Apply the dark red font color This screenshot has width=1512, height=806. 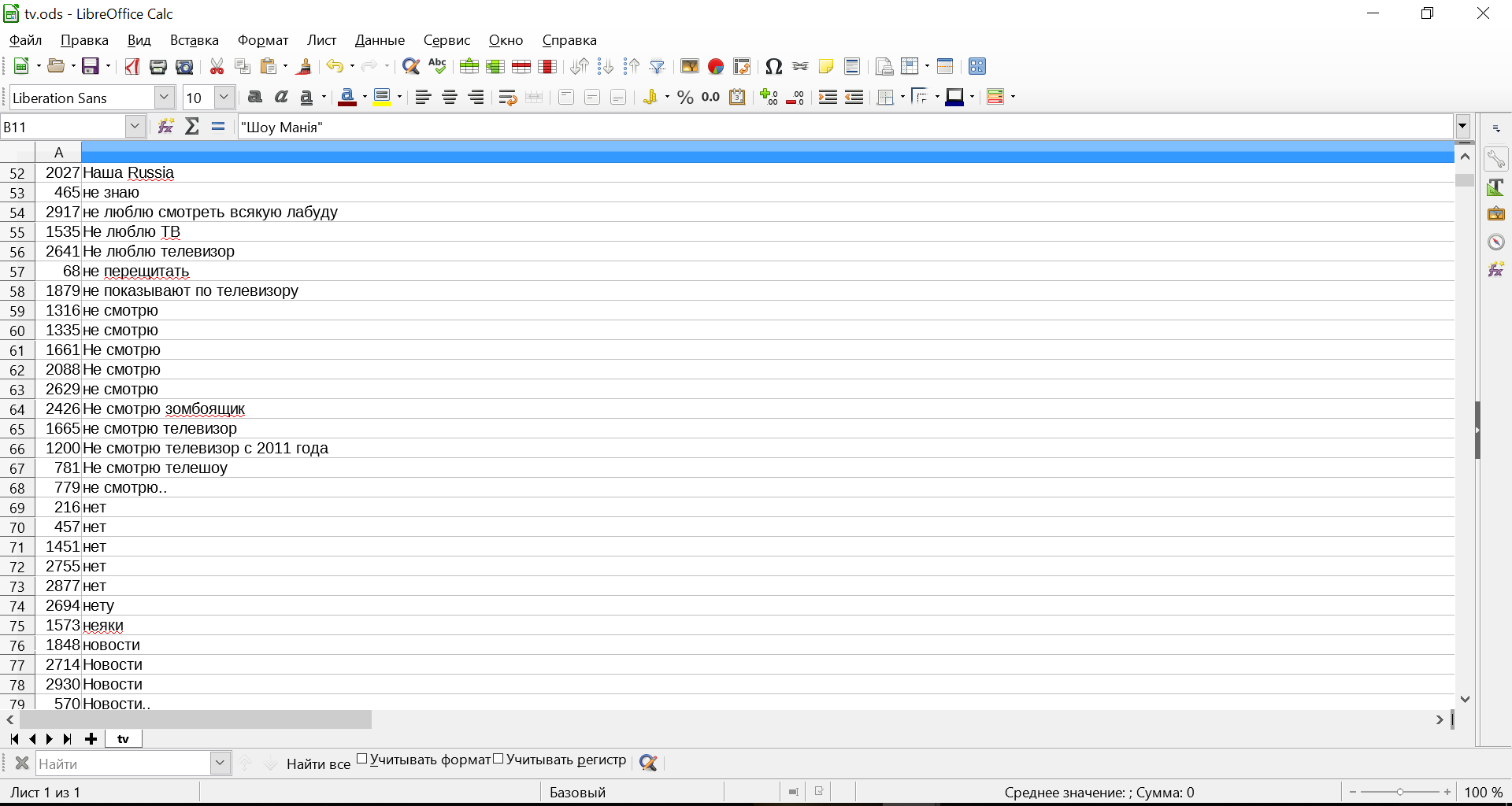[x=347, y=97]
